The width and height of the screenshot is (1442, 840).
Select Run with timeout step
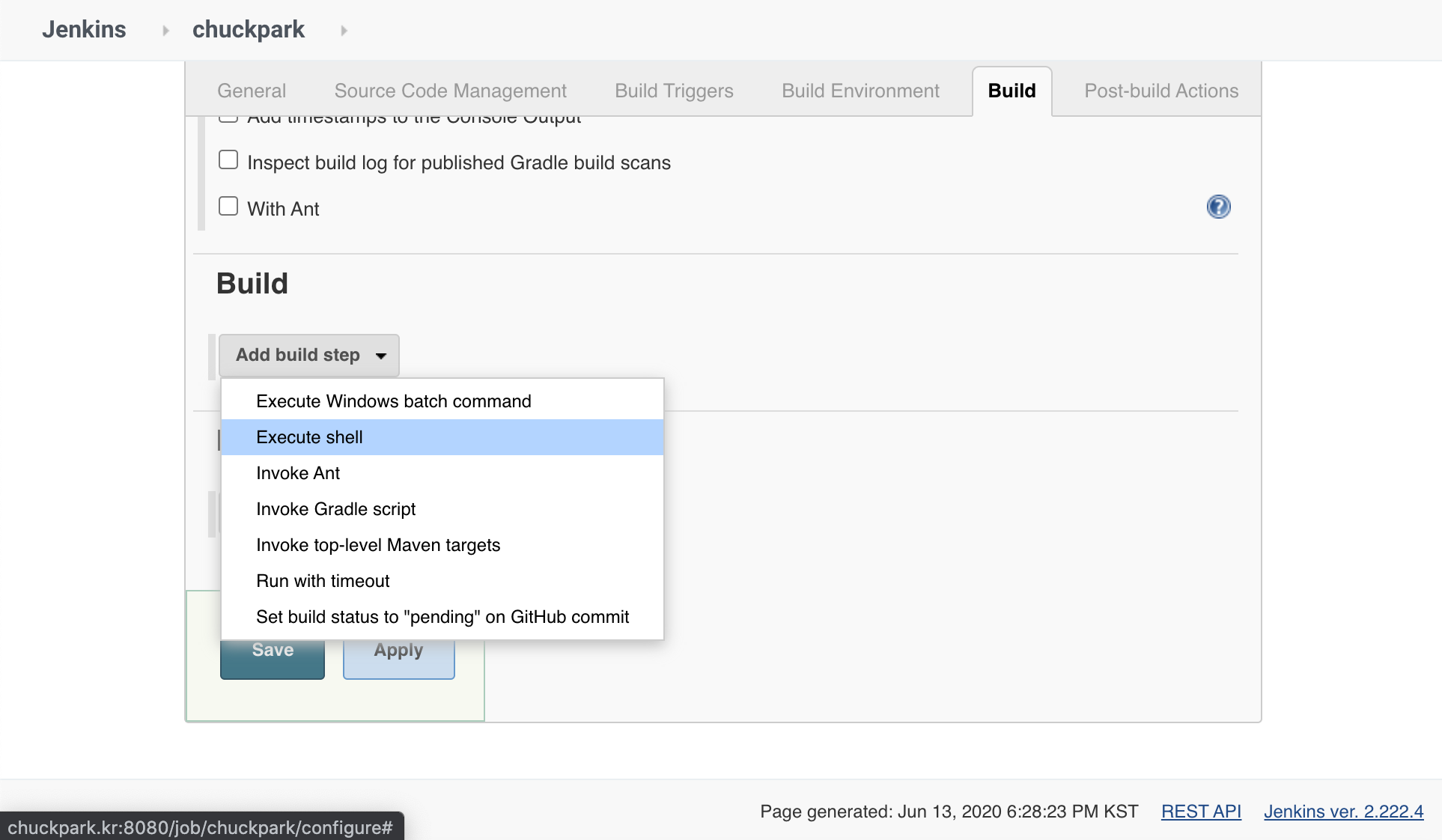click(323, 581)
